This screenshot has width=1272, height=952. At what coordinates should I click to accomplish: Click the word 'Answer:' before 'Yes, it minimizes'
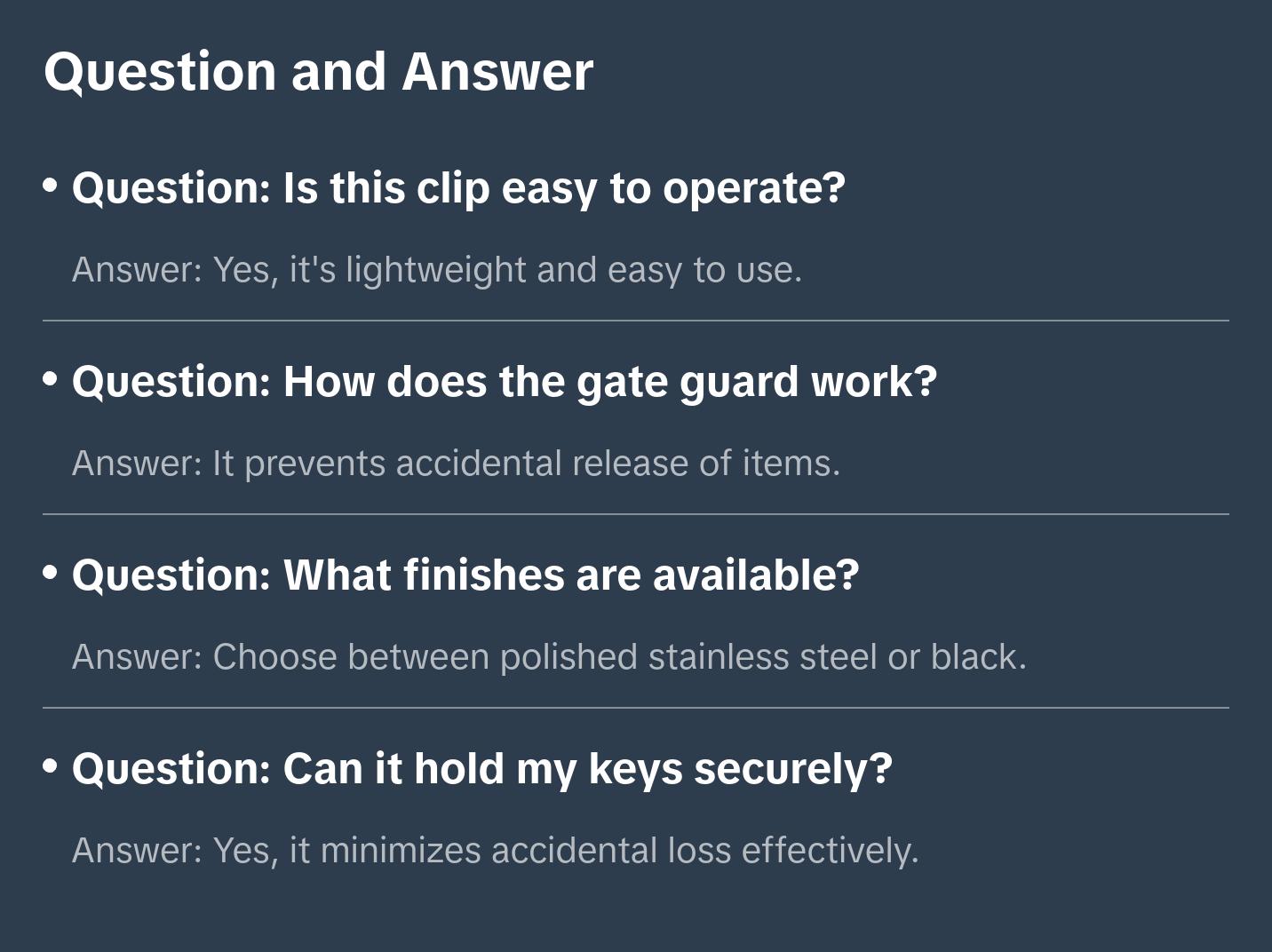tap(138, 851)
